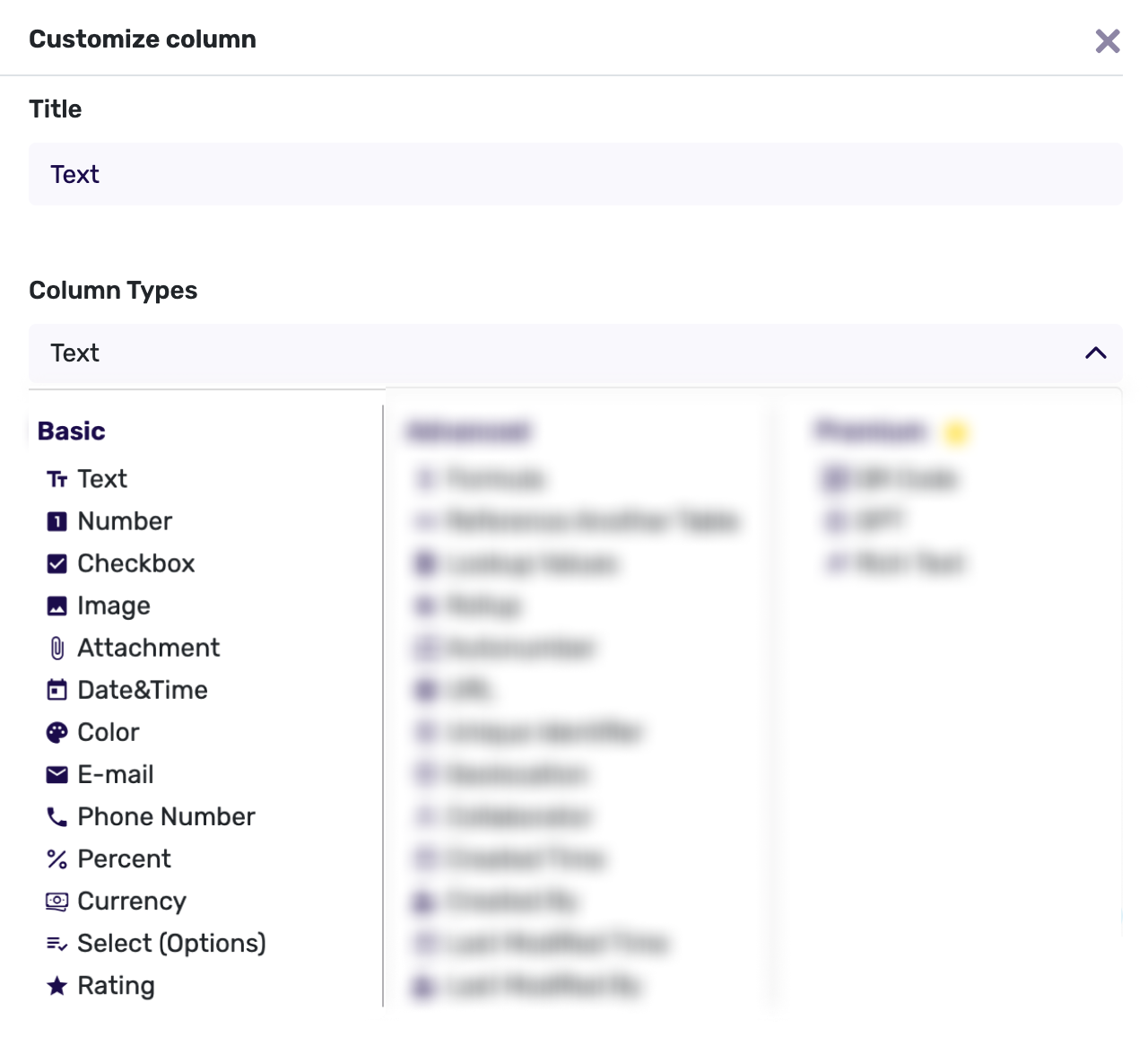Choose Text column type label

click(102, 479)
